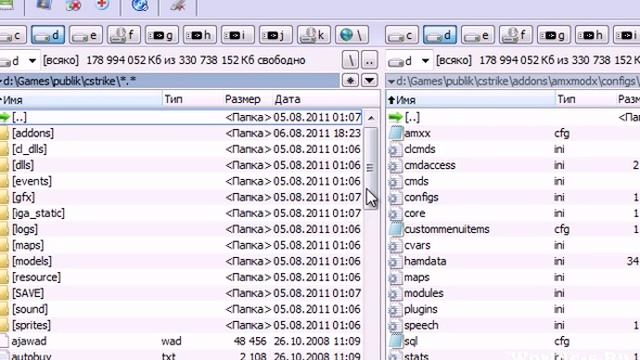Select cvars ini file
The width and height of the screenshot is (640, 360).
pyautogui.click(x=513, y=245)
